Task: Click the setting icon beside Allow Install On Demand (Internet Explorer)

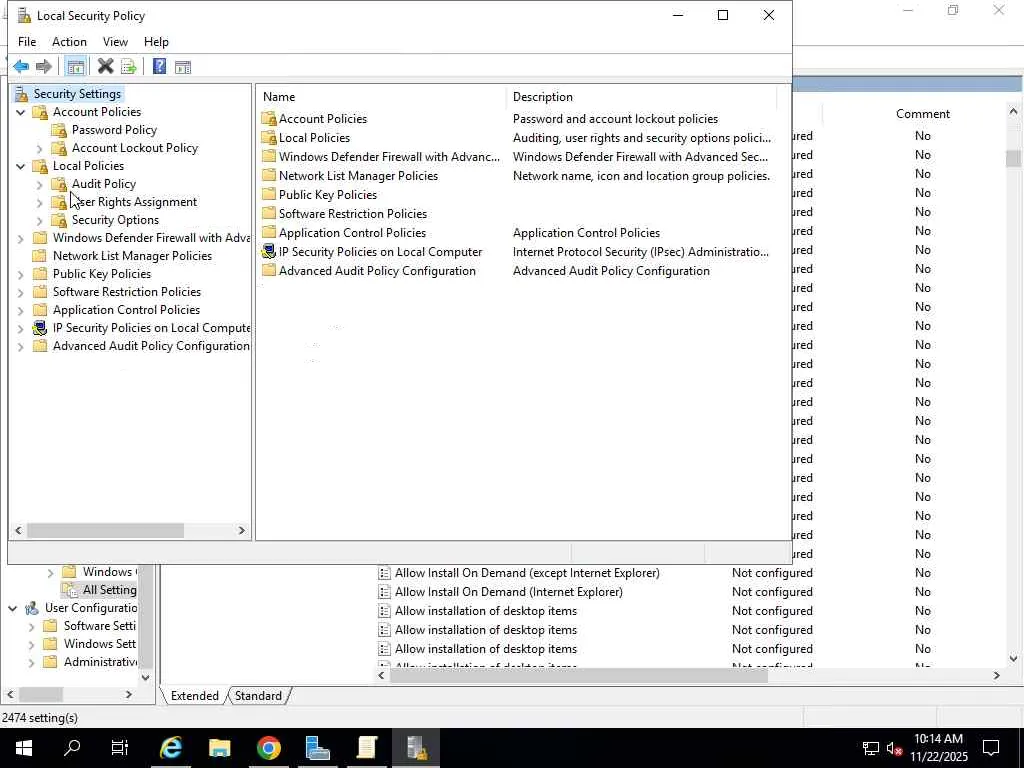Action: pyautogui.click(x=385, y=592)
